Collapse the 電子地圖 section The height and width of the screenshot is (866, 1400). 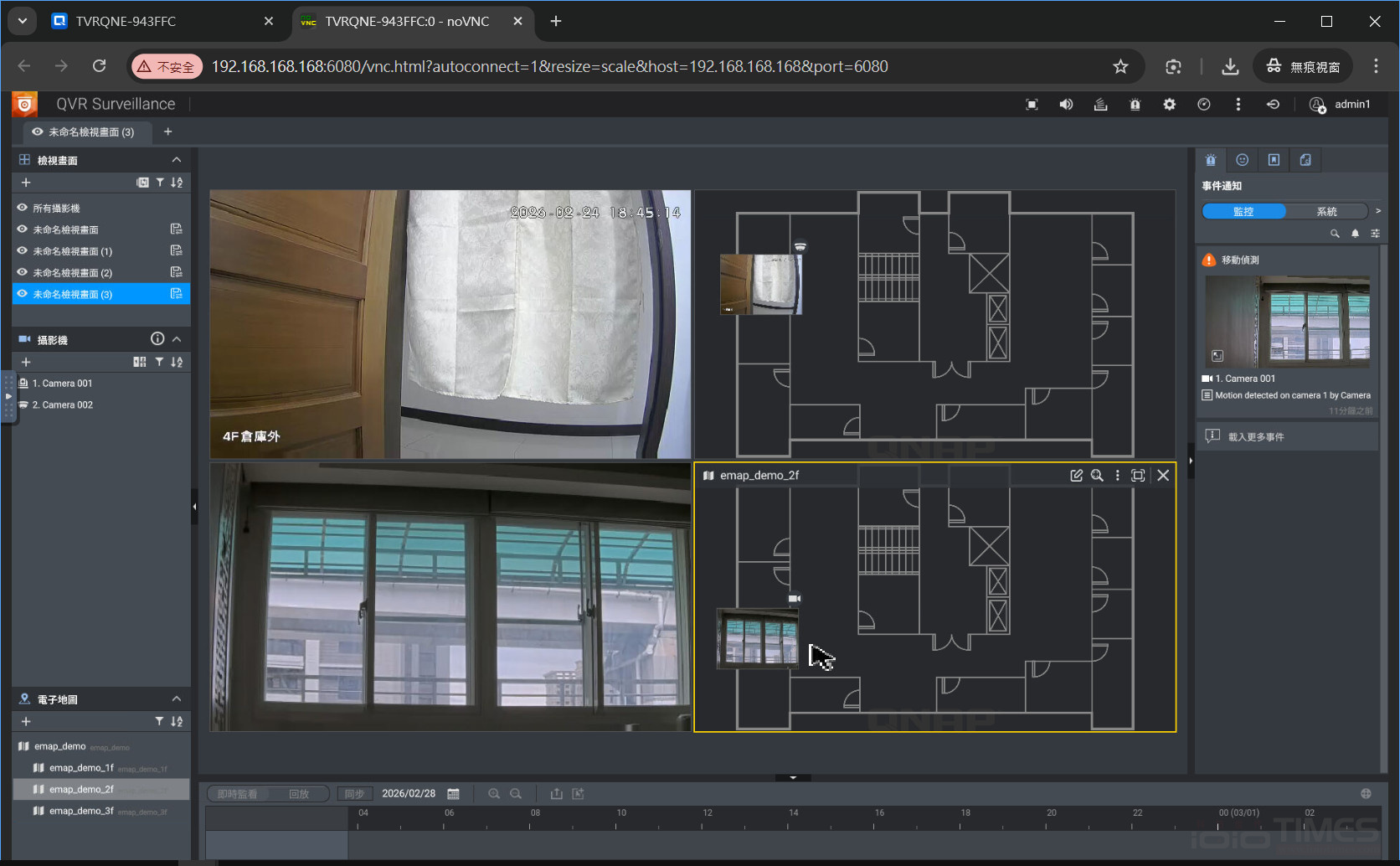click(x=177, y=699)
